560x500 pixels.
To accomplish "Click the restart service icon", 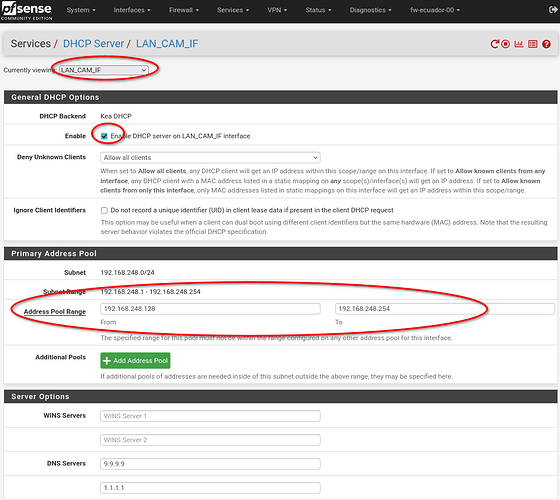I will pos(494,44).
